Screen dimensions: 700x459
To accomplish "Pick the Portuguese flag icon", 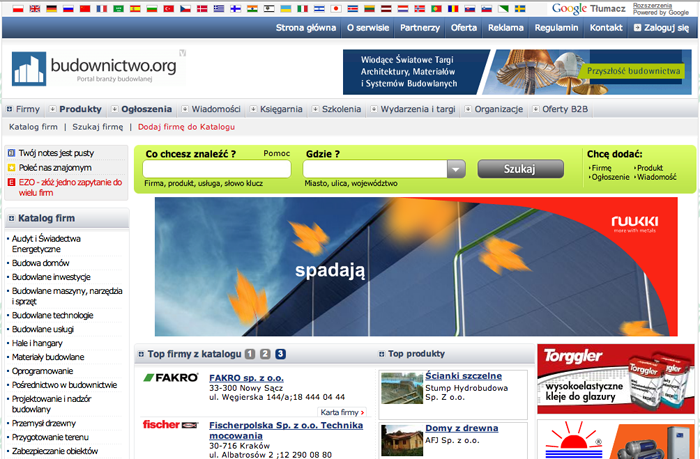I will click(437, 8).
